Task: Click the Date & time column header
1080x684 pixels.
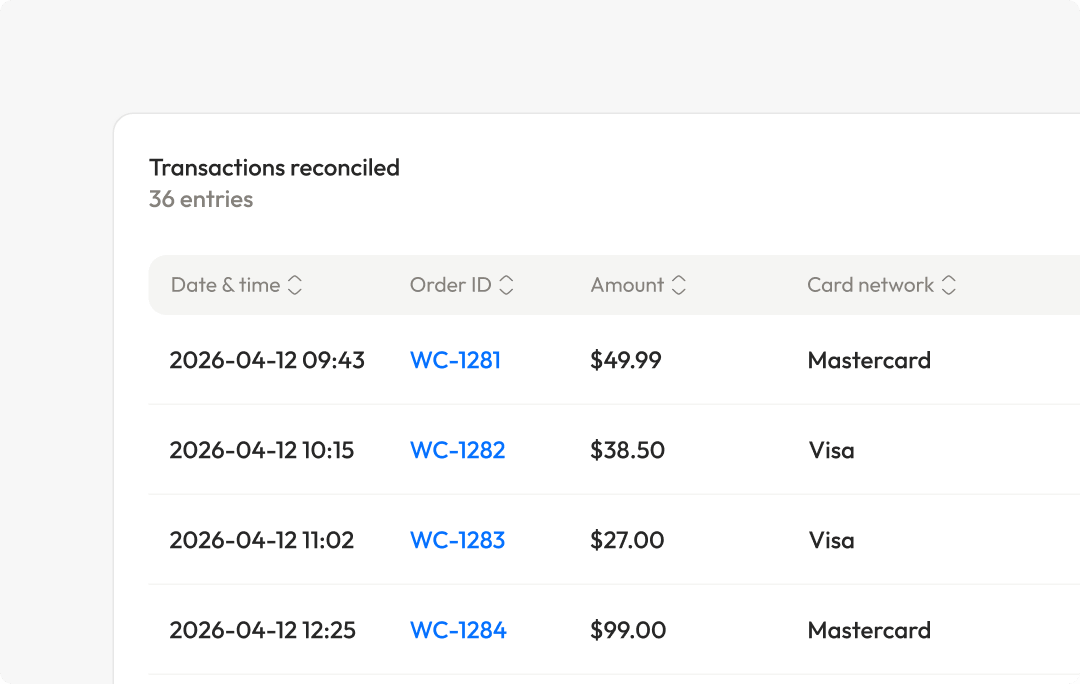Action: point(225,285)
